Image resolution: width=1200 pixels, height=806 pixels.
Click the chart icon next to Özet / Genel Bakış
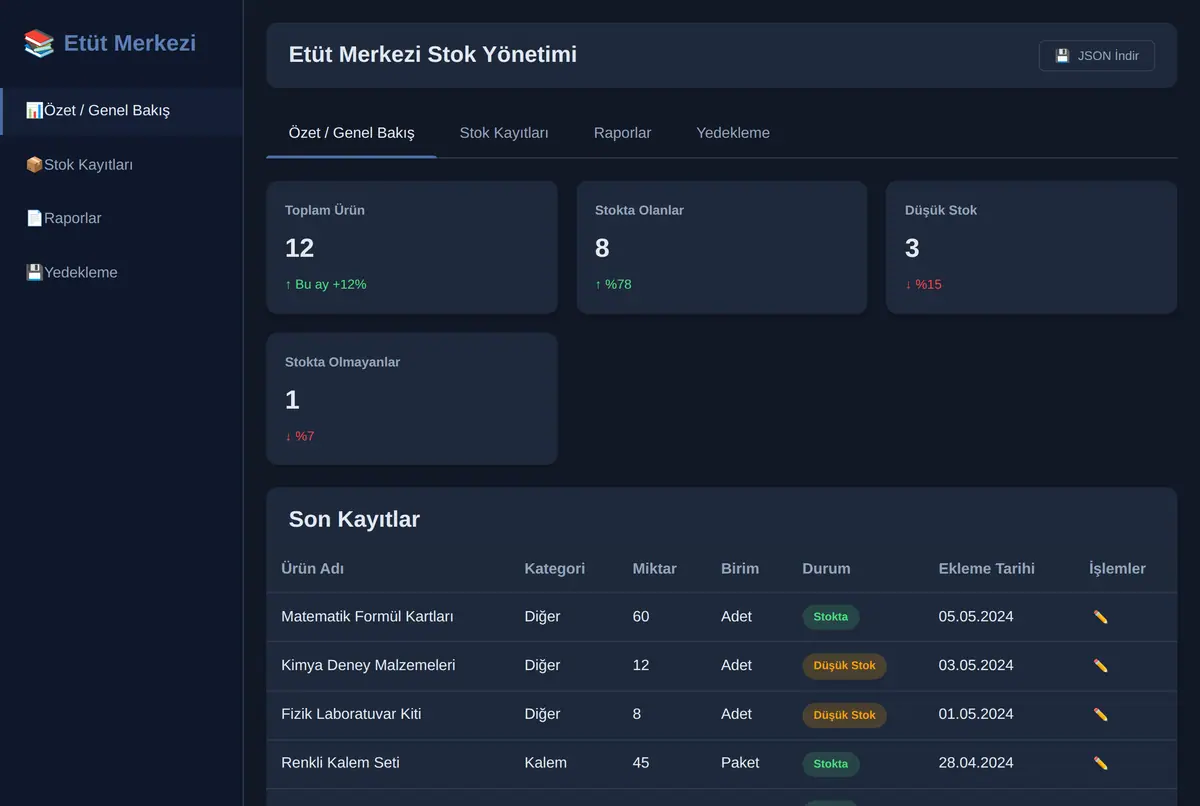(x=34, y=110)
